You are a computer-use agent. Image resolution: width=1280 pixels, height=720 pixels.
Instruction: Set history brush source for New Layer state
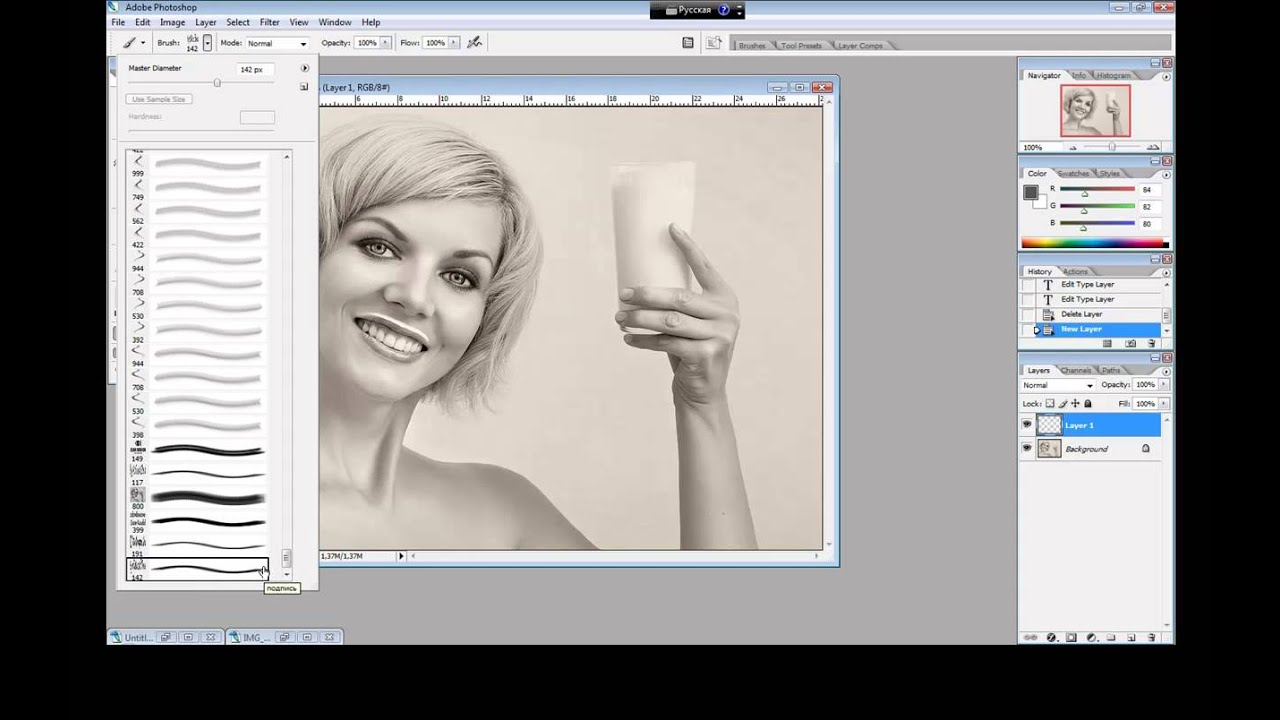tap(1028, 329)
